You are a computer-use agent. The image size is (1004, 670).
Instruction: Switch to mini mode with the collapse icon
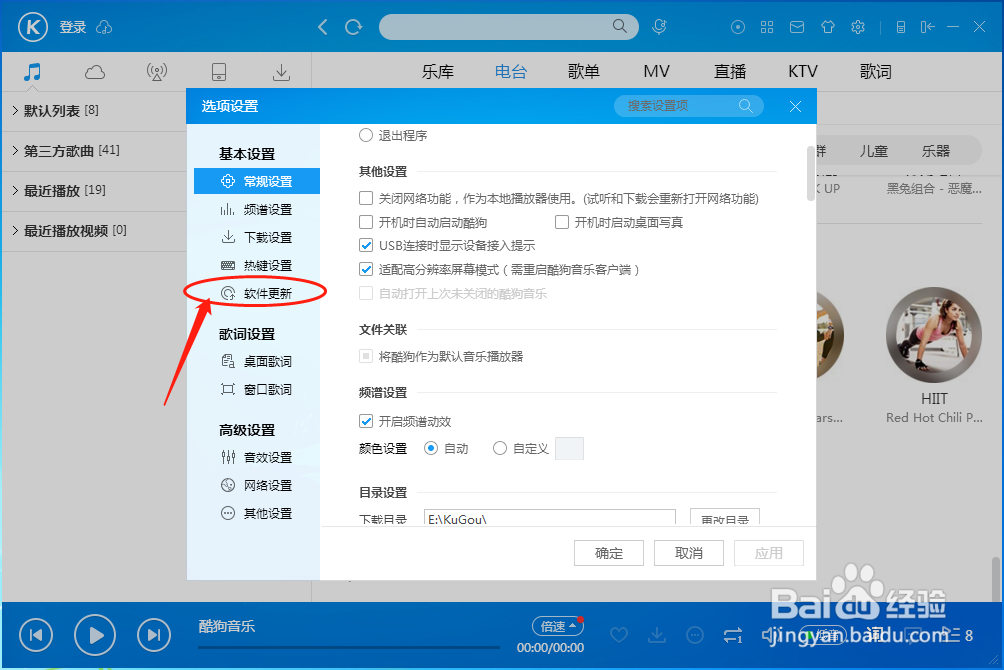pyautogui.click(x=927, y=27)
